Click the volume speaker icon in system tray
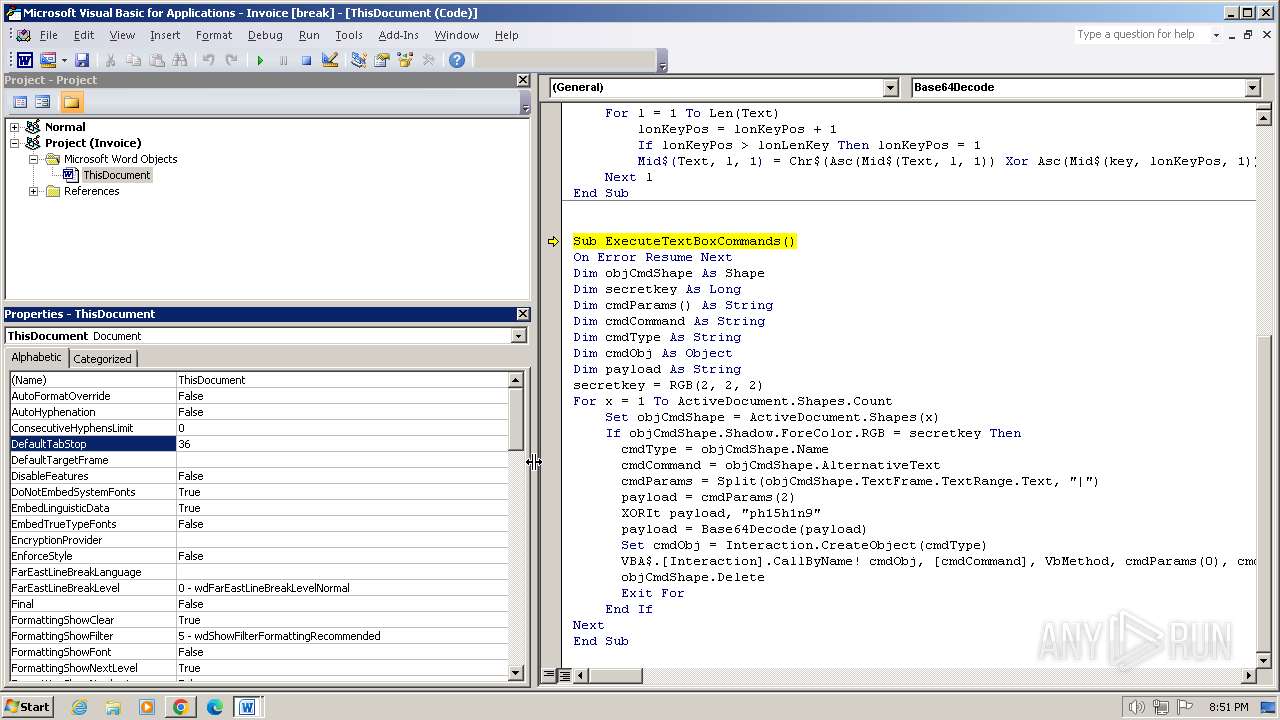 (x=1136, y=707)
